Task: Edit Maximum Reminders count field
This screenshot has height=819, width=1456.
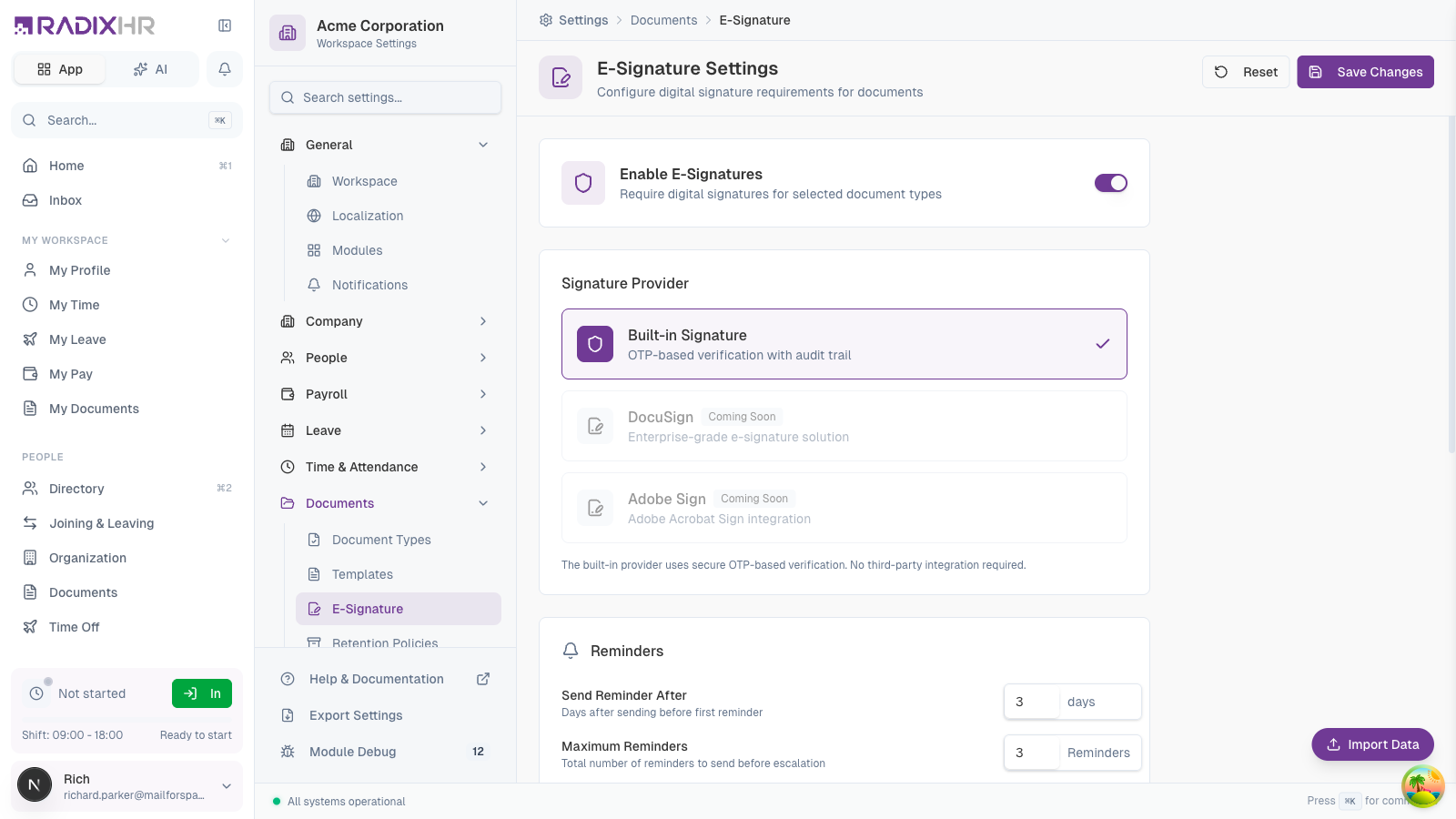Action: click(1031, 753)
